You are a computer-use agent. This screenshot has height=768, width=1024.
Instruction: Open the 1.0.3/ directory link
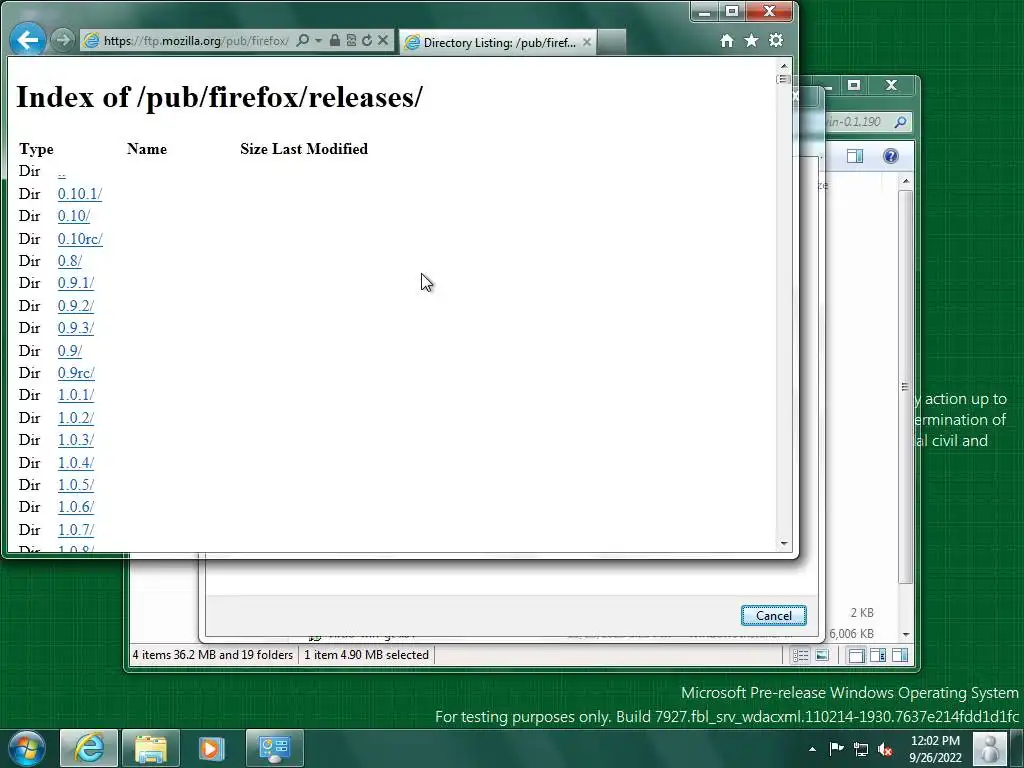coord(76,440)
